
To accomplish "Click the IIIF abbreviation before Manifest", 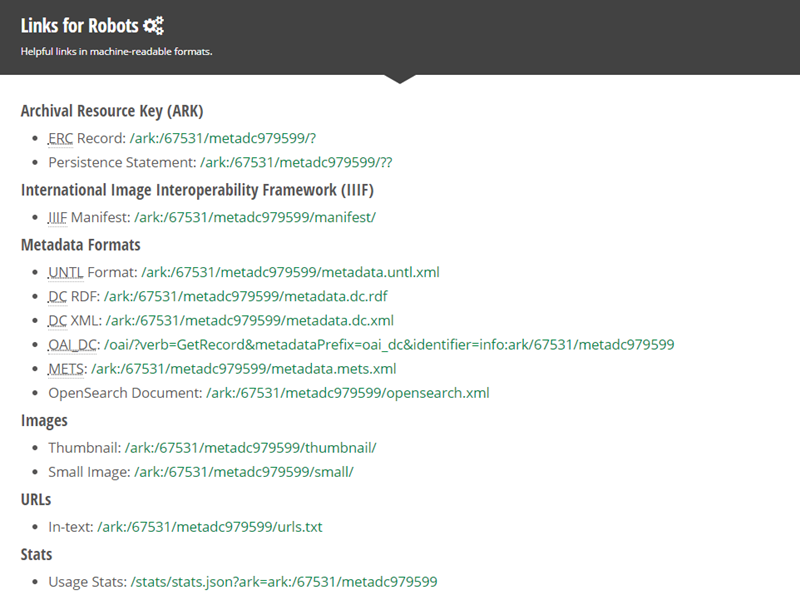I will [57, 216].
